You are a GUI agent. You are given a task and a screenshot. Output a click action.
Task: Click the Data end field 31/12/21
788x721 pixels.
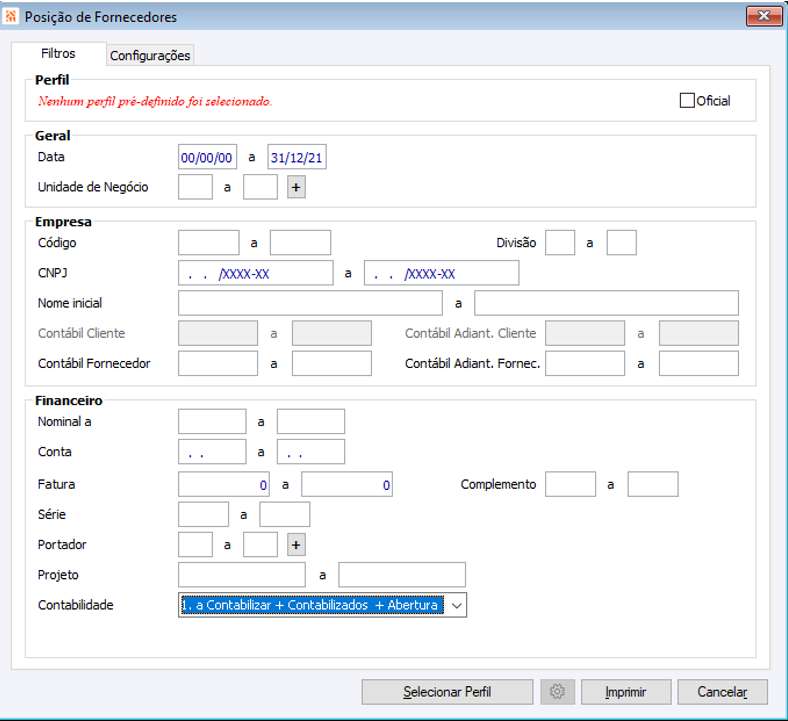tap(297, 157)
